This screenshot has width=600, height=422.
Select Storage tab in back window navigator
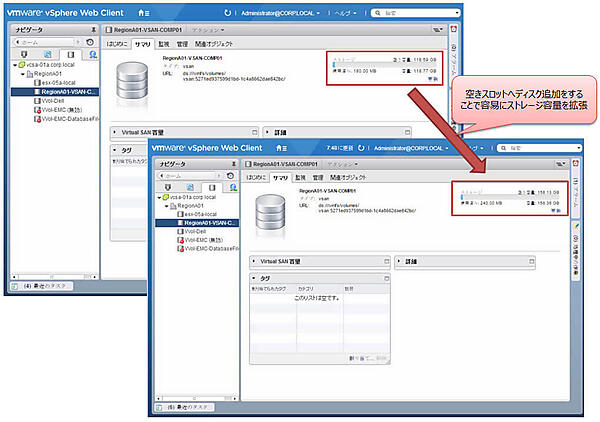pyautogui.click(x=71, y=54)
